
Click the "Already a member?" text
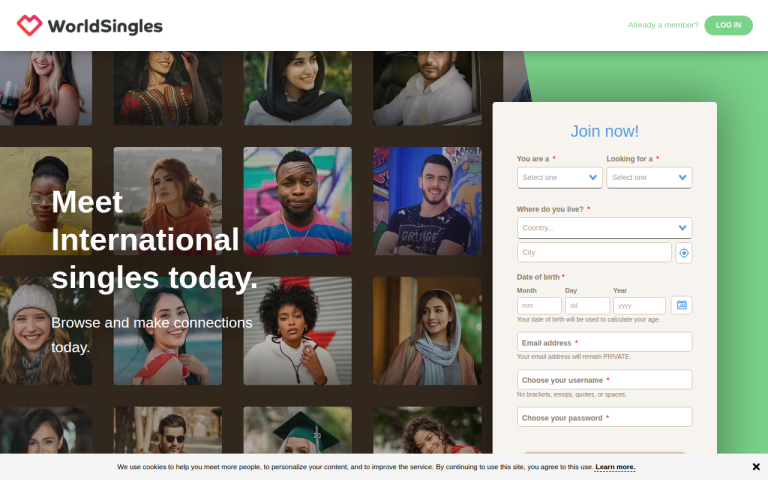tap(663, 25)
